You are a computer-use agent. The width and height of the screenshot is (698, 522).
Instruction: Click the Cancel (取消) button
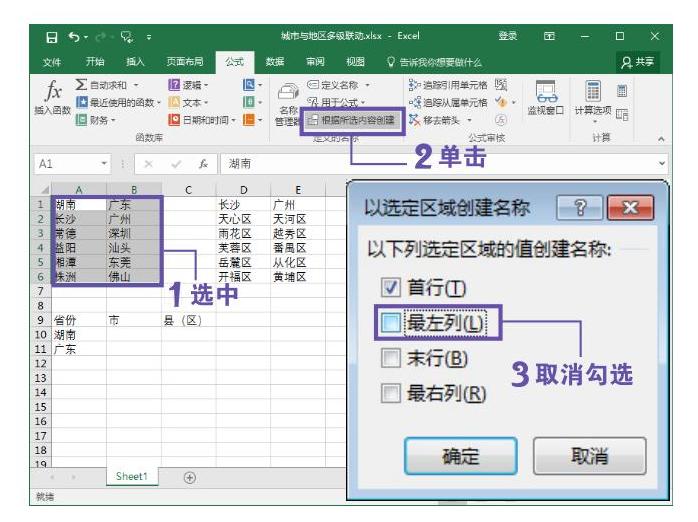pos(590,456)
